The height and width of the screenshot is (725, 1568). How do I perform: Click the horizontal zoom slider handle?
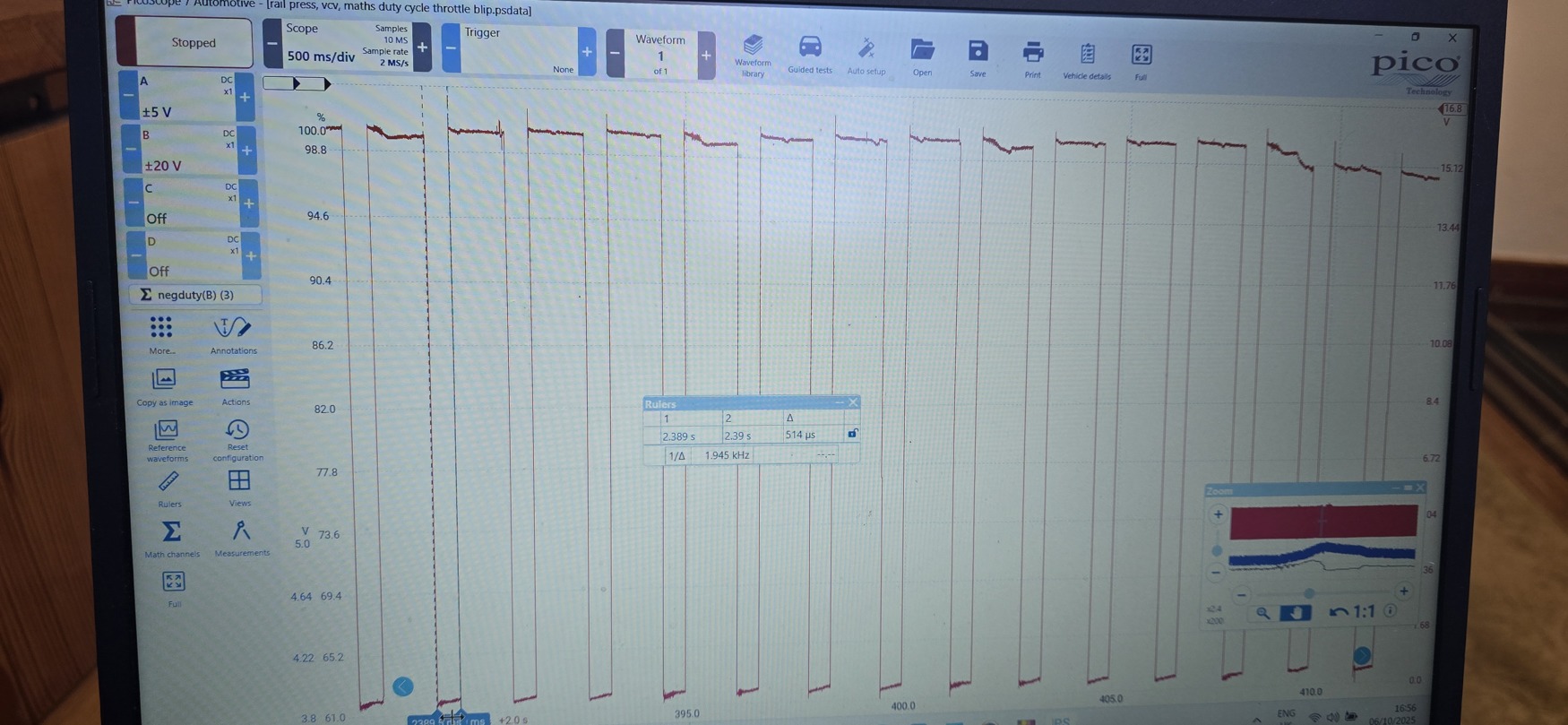(x=1309, y=593)
